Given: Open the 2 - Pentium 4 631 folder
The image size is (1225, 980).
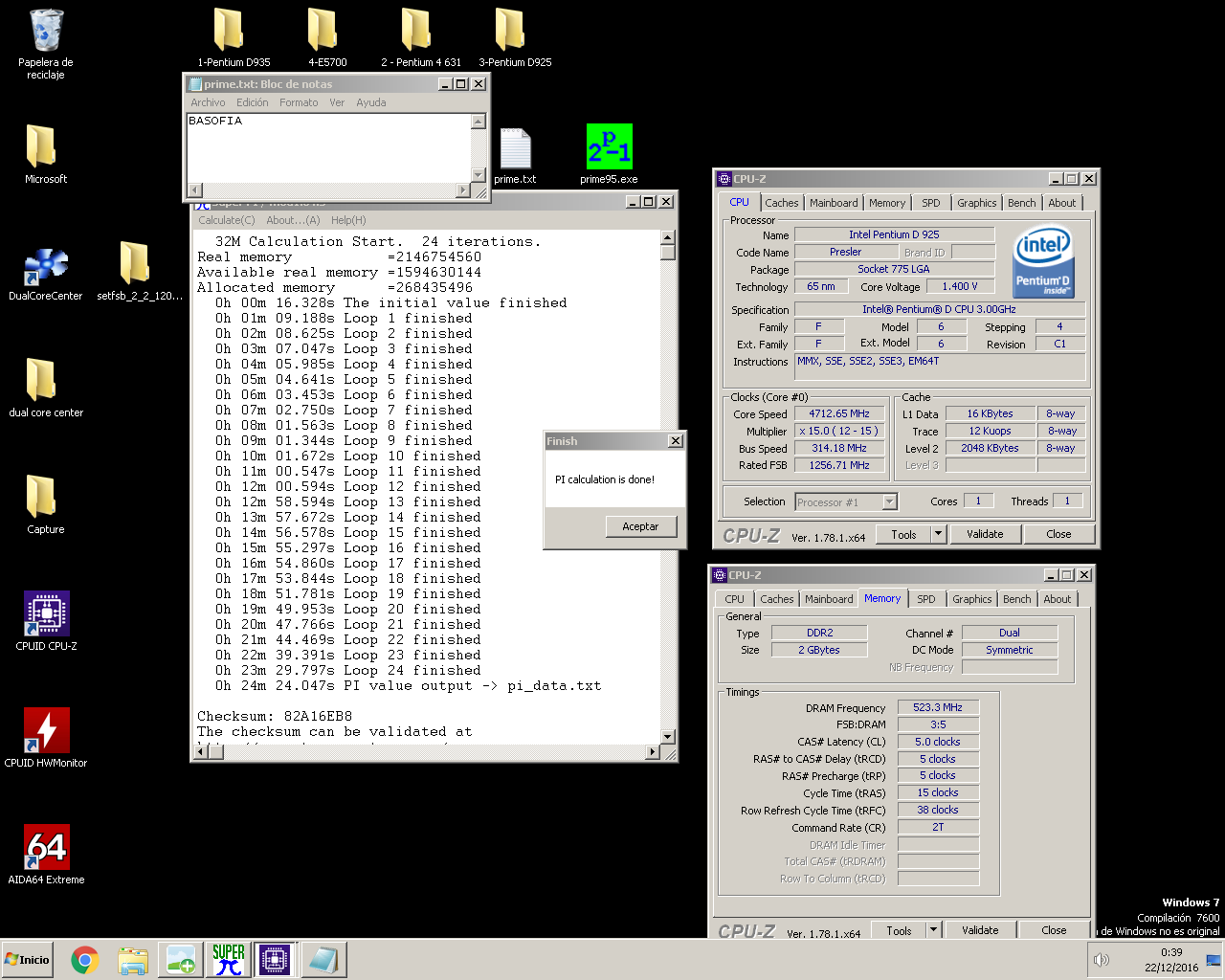Looking at the screenshot, I should (419, 38).
